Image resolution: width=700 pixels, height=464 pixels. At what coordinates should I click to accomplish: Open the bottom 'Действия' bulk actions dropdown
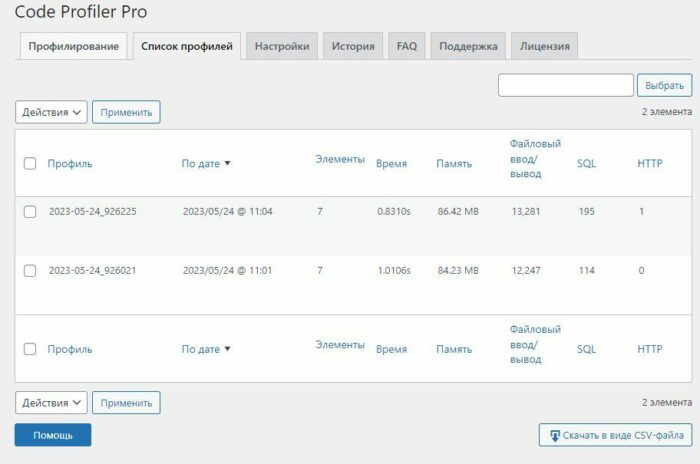(51, 403)
